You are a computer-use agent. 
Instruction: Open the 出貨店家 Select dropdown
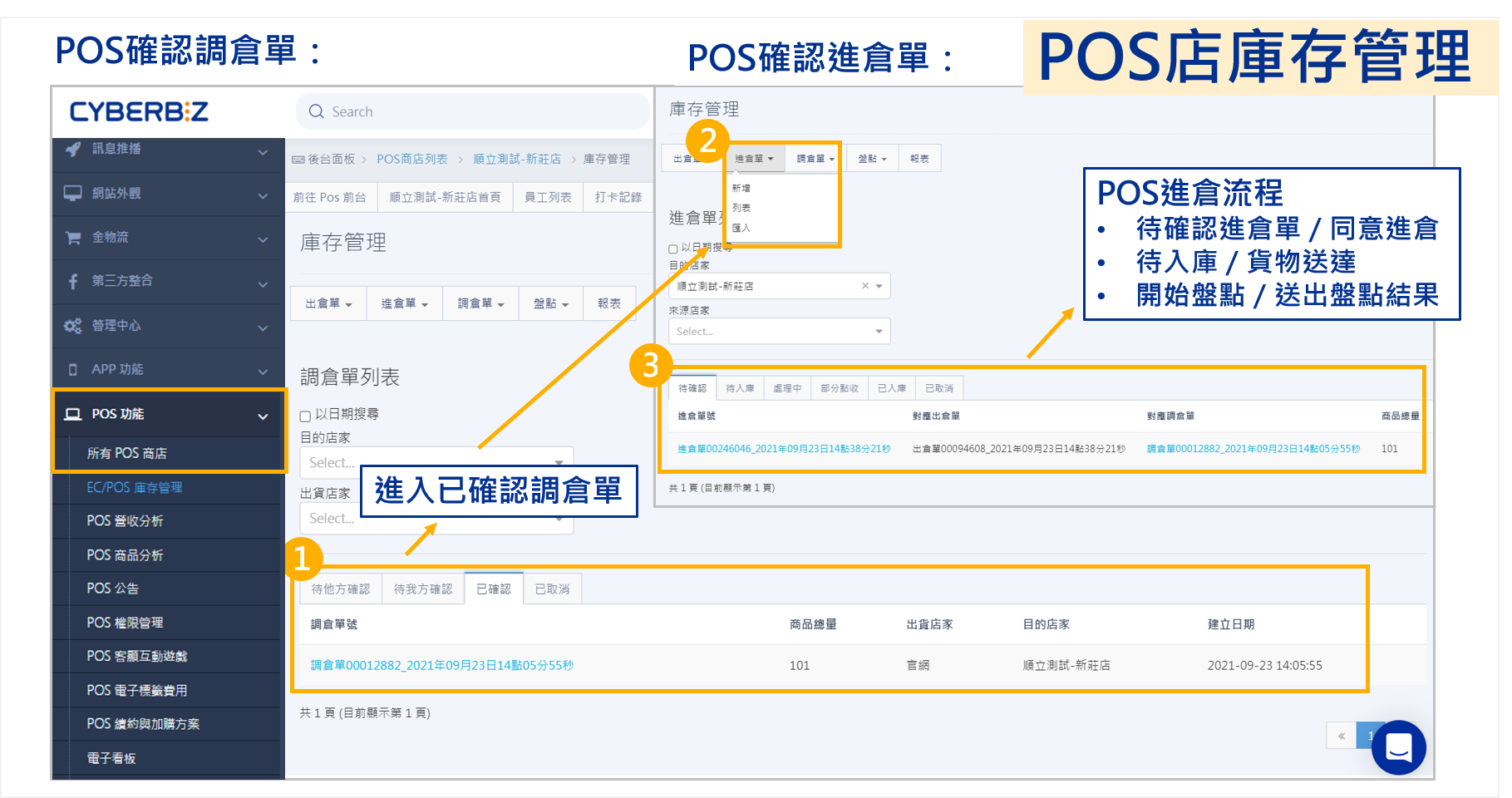click(x=436, y=518)
